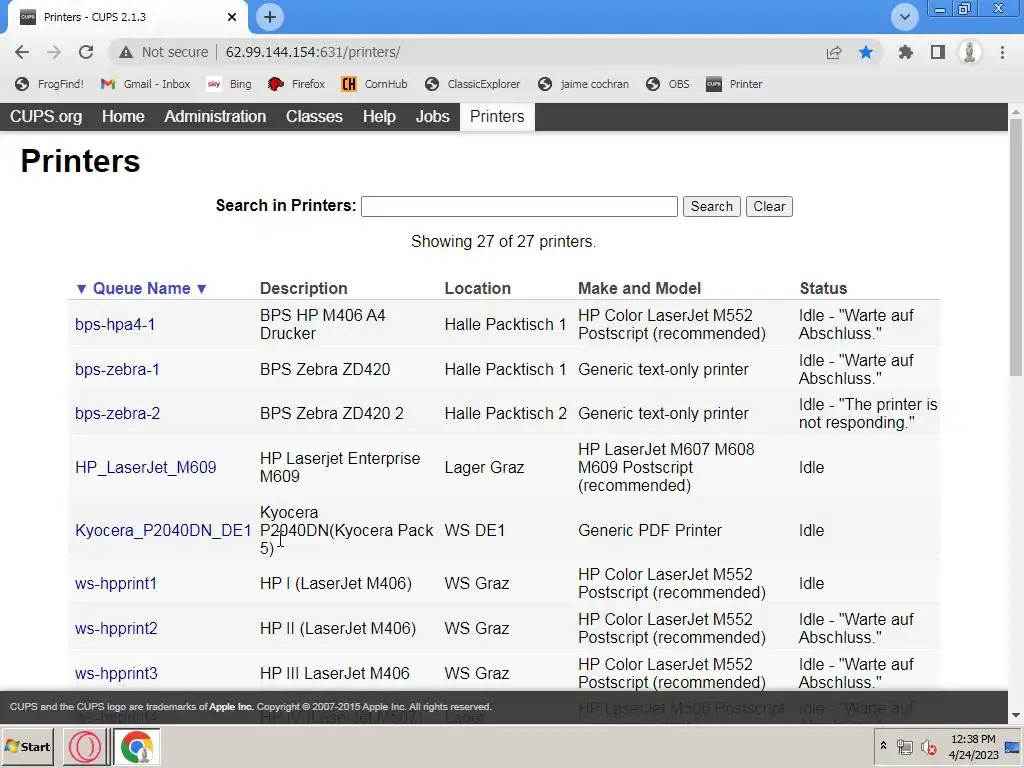Select the Printers tab

(497, 116)
